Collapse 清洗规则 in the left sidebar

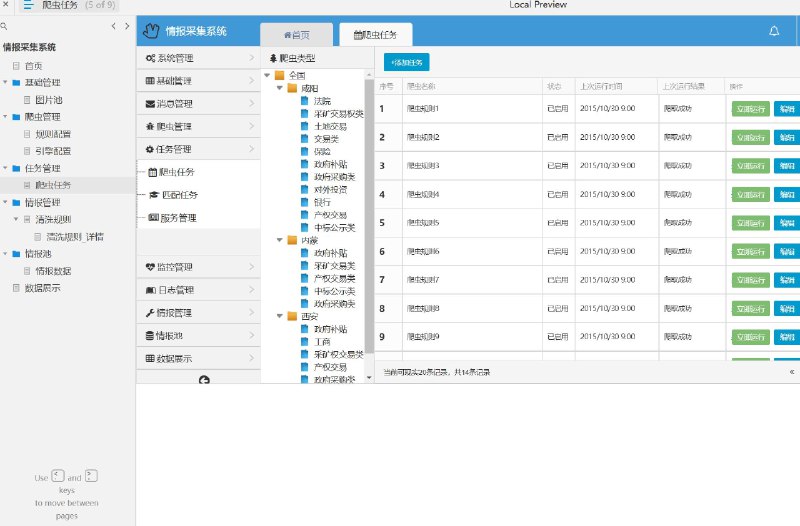[x=16, y=219]
